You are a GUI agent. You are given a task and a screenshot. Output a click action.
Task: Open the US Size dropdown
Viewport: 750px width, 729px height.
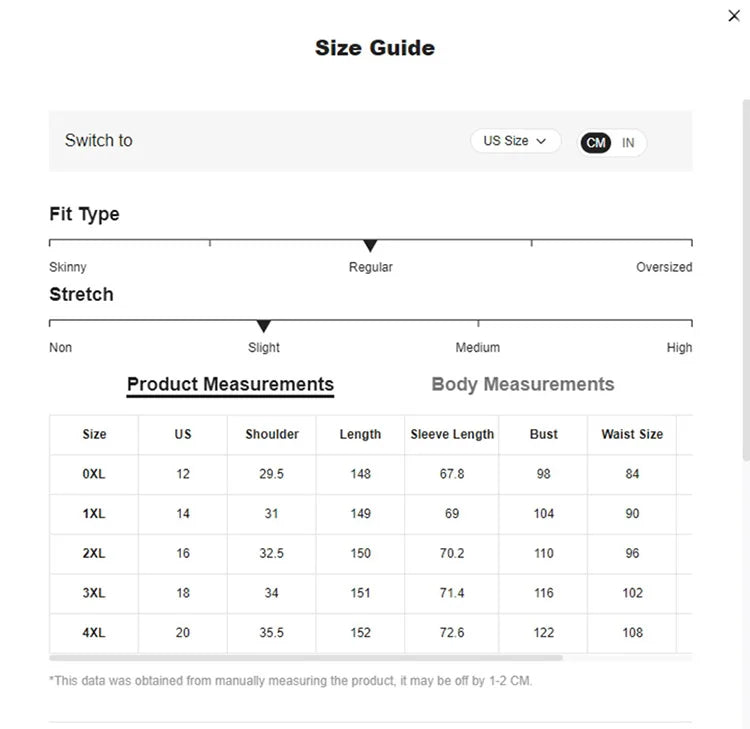point(515,141)
